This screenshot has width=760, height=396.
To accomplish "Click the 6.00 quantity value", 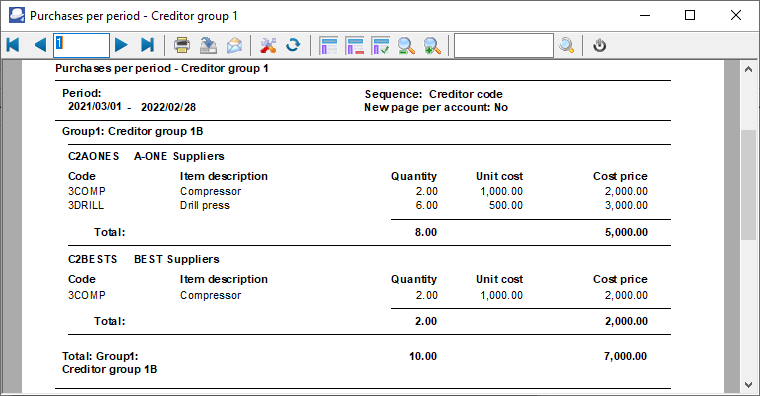I will click(427, 205).
